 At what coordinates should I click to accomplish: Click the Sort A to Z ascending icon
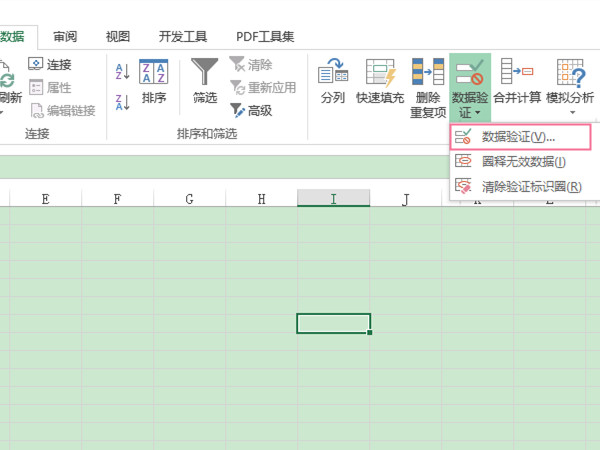click(x=123, y=72)
